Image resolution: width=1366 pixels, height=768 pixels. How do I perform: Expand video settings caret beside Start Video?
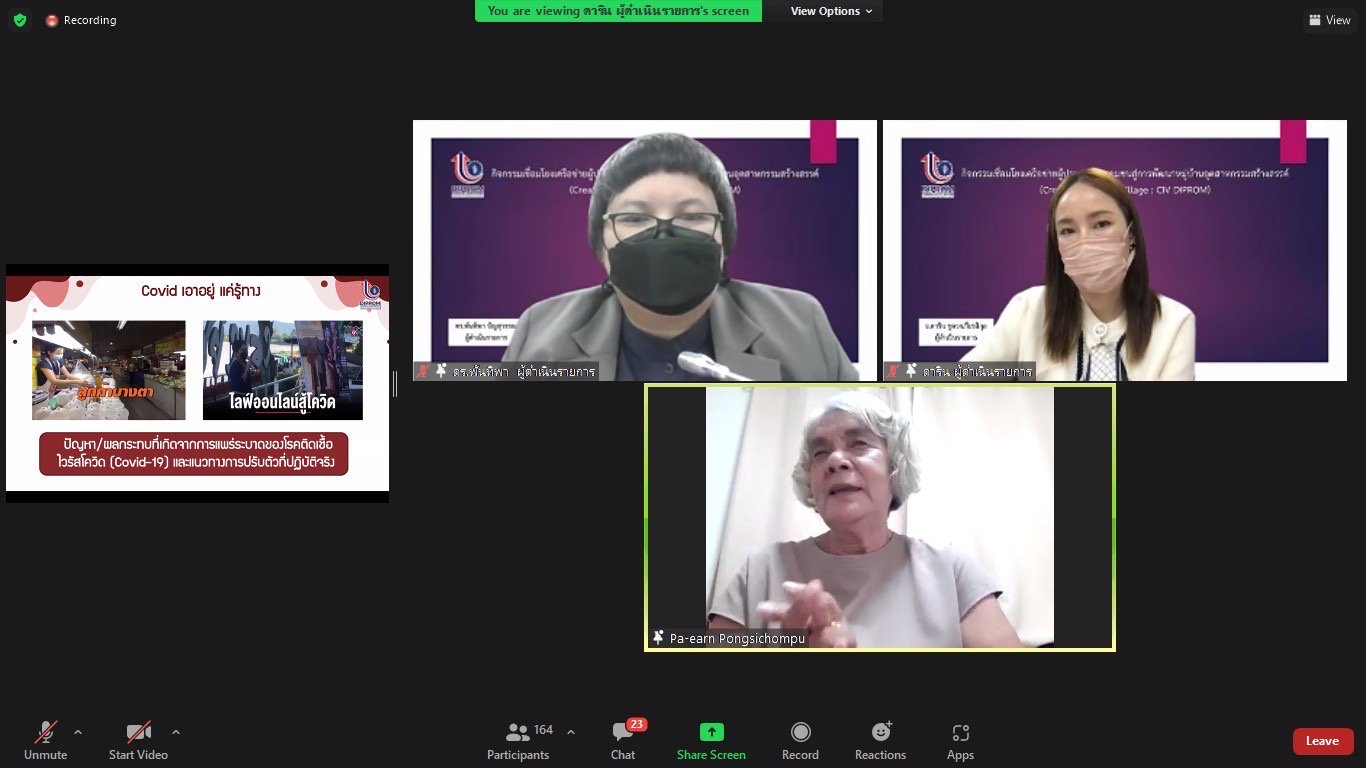pyautogui.click(x=176, y=732)
